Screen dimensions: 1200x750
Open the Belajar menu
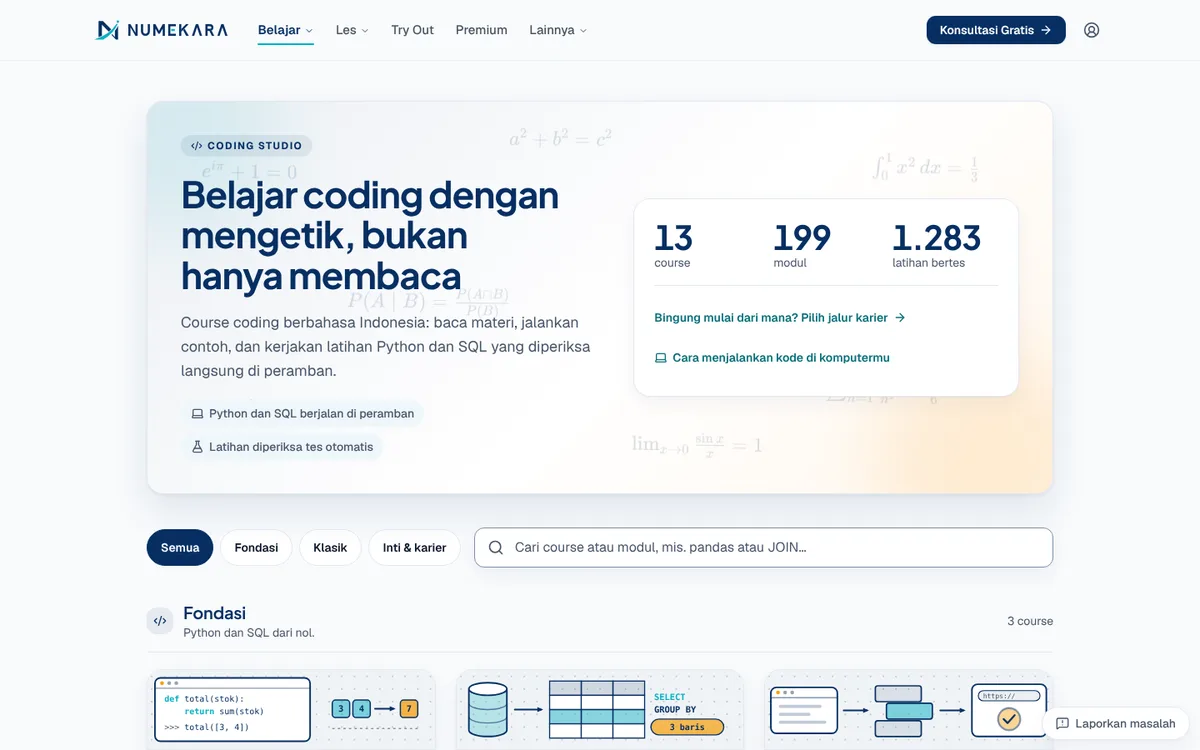(x=285, y=30)
